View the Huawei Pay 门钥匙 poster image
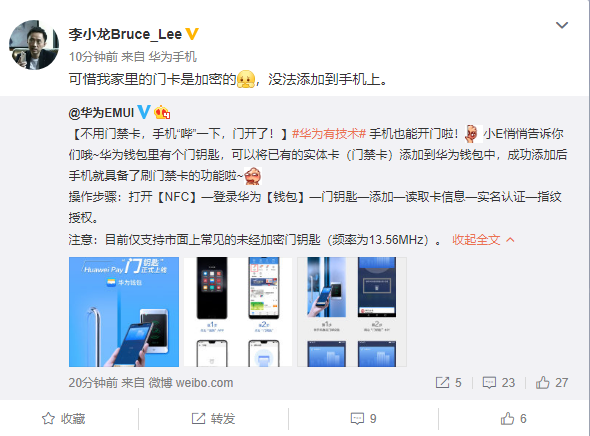This screenshot has height=436, width=590. click(124, 312)
